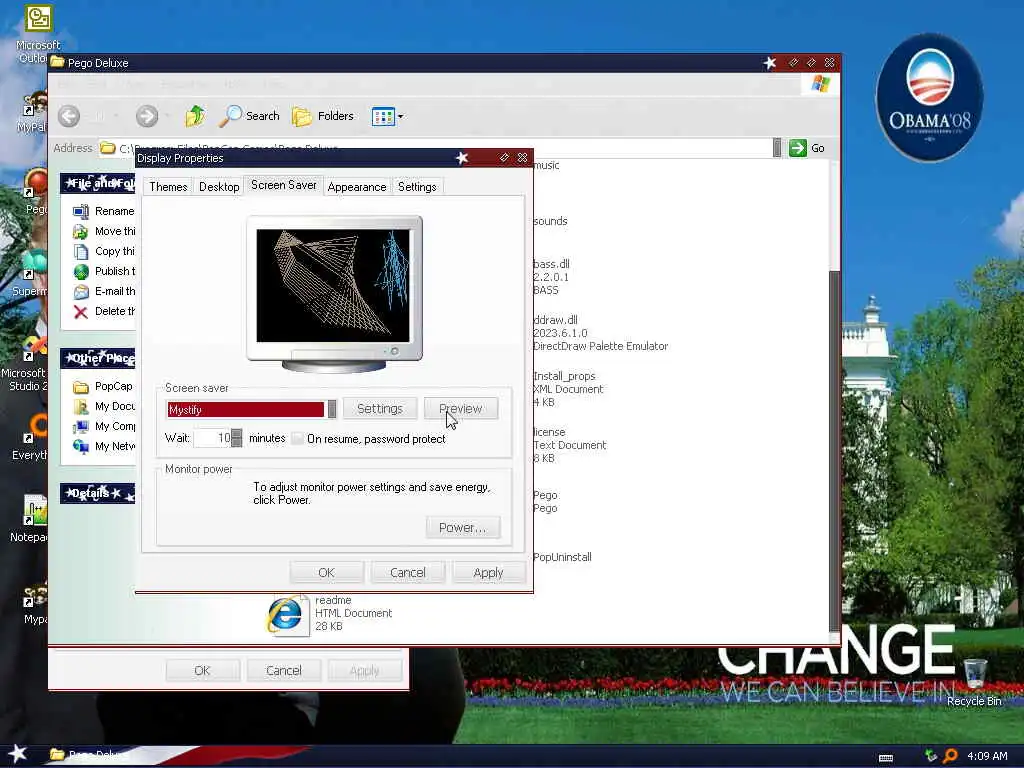The height and width of the screenshot is (768, 1024).
Task: Click OK in Display Properties dialog
Action: pyautogui.click(x=327, y=573)
